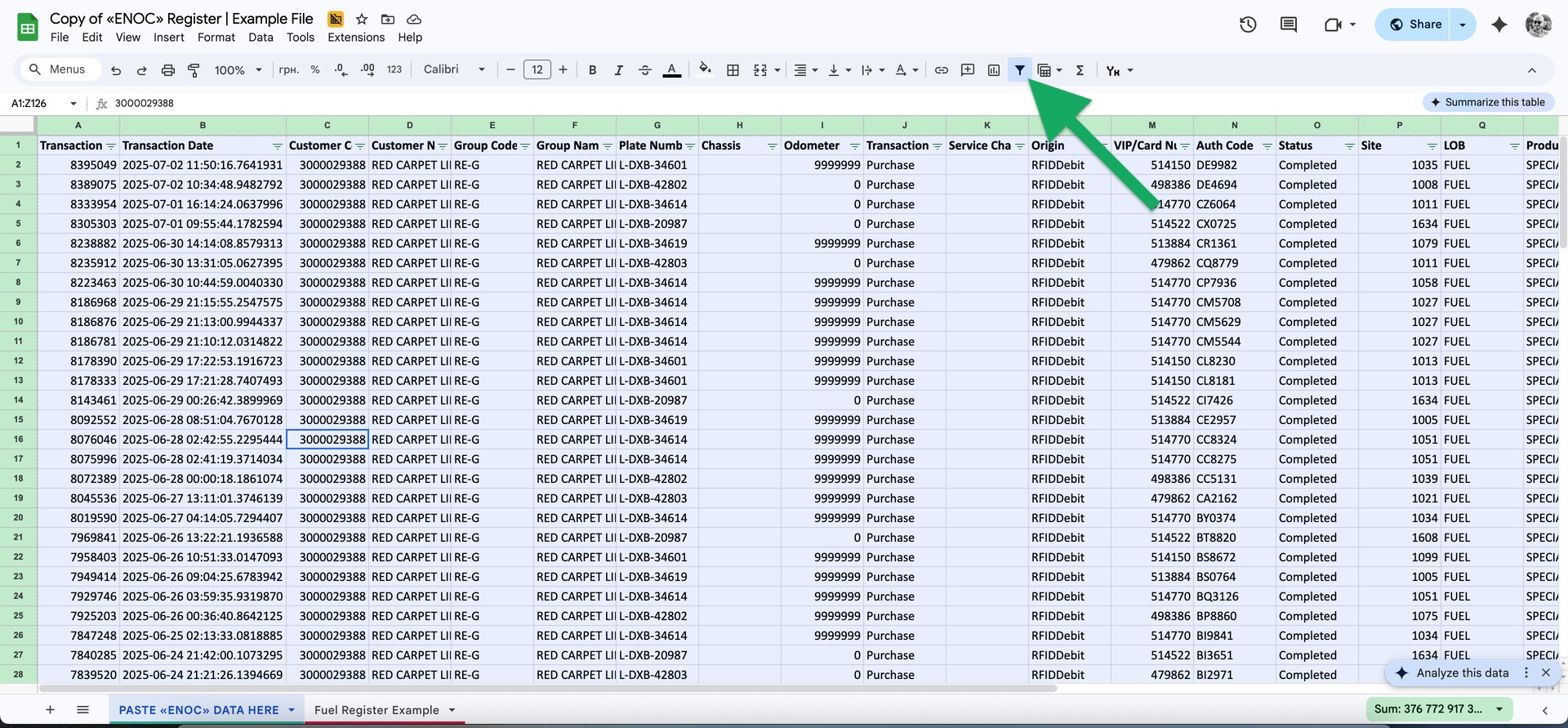Star this document

[x=362, y=19]
